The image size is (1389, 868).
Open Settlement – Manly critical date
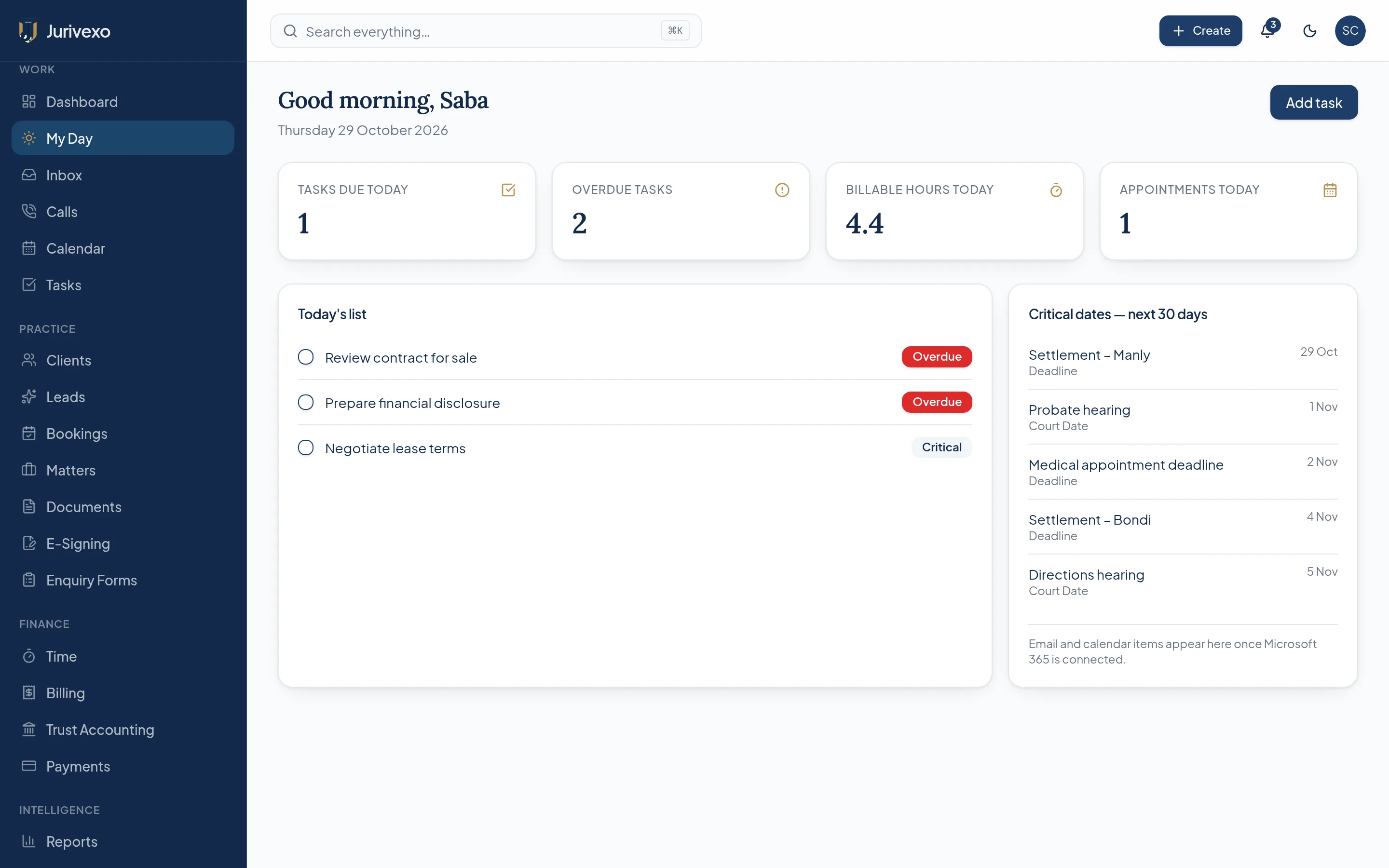point(1183,362)
